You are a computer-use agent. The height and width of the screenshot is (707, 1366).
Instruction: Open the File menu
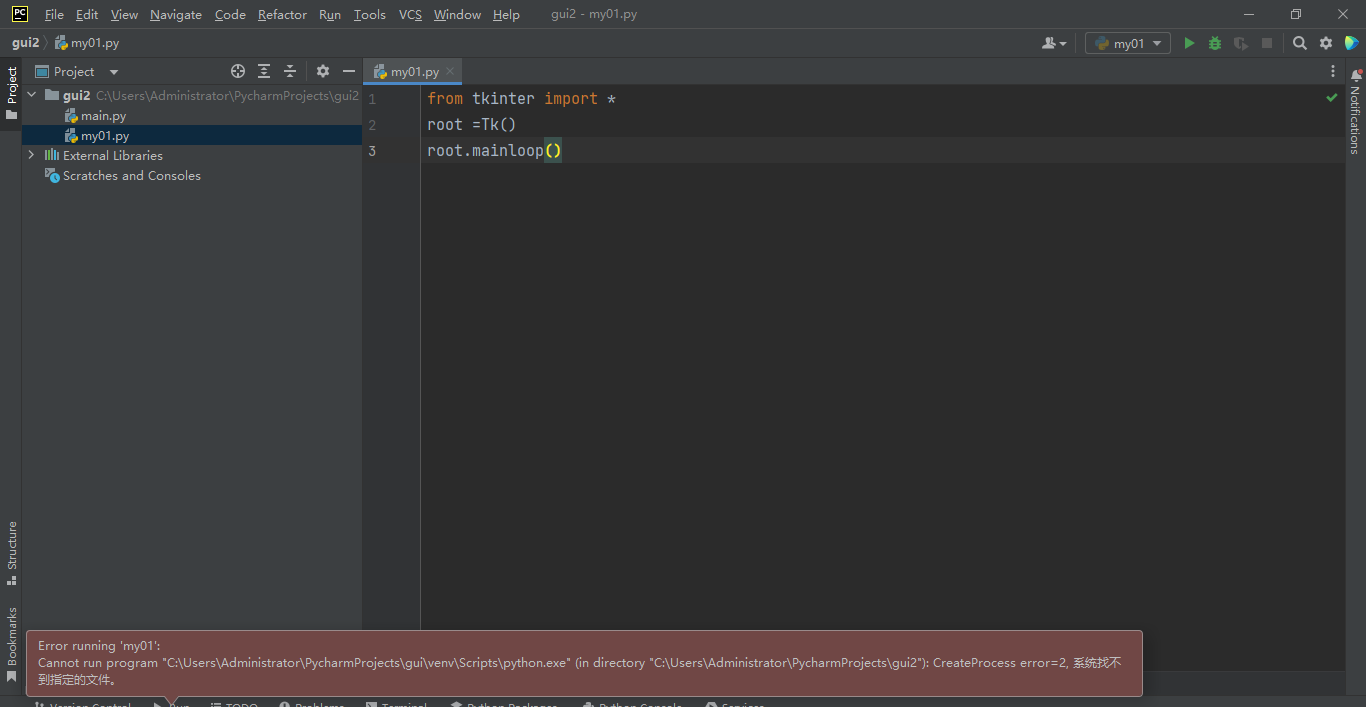point(54,14)
